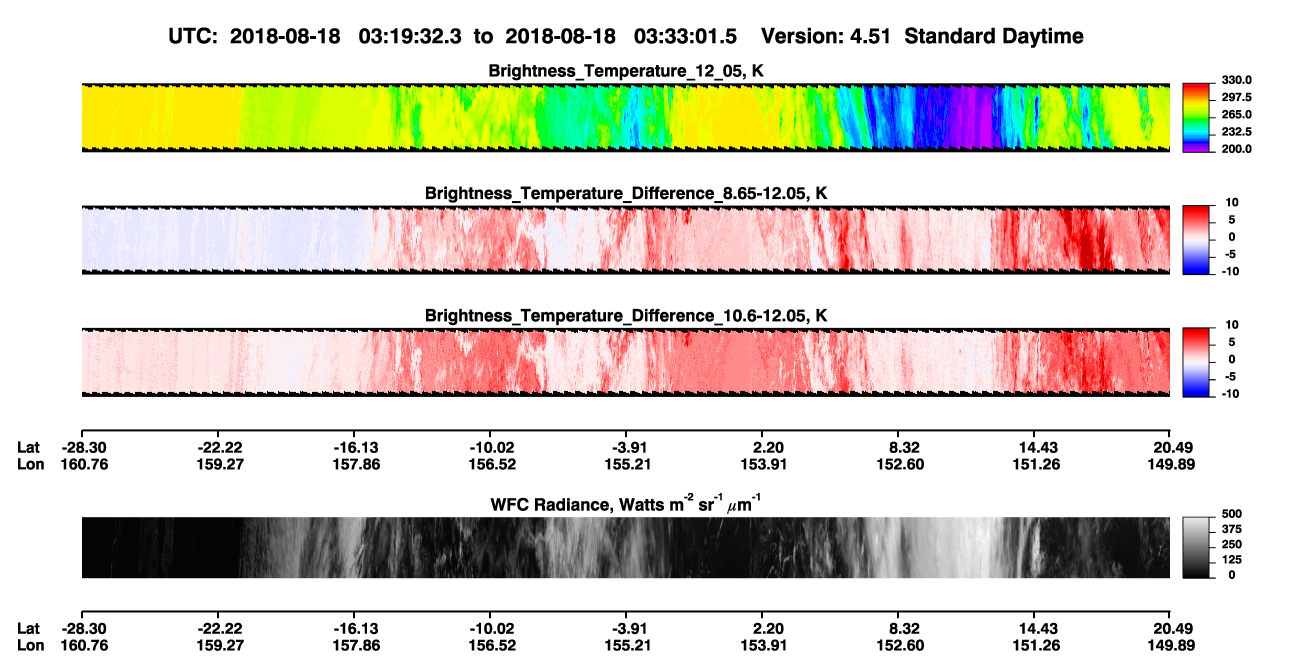Click the 'Lon' label below WFC Radiance panel
The image size is (1300, 667).
[x=30, y=645]
